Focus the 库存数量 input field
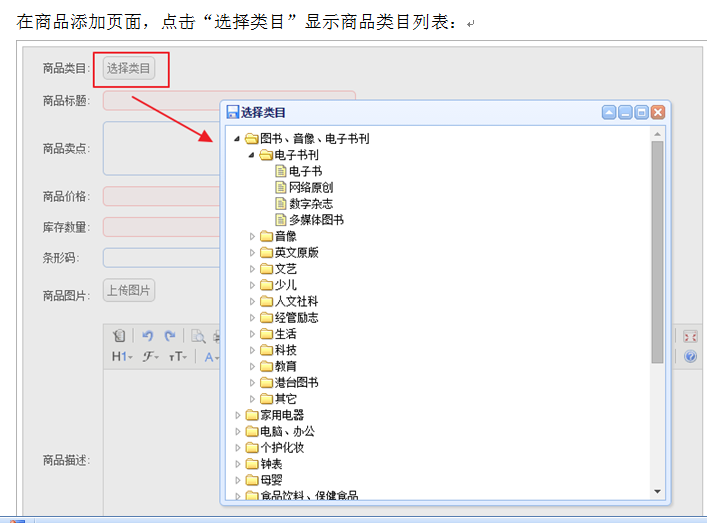Viewport: 707px width, 523px height. (x=161, y=227)
